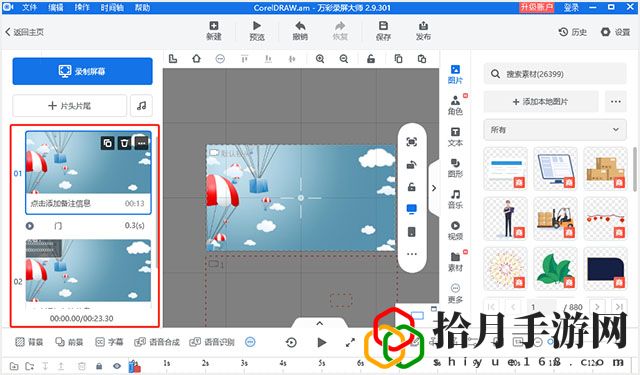Viewport: 640px width, 375px height.
Task: Undo with the 撤销 icon
Action: pos(300,26)
